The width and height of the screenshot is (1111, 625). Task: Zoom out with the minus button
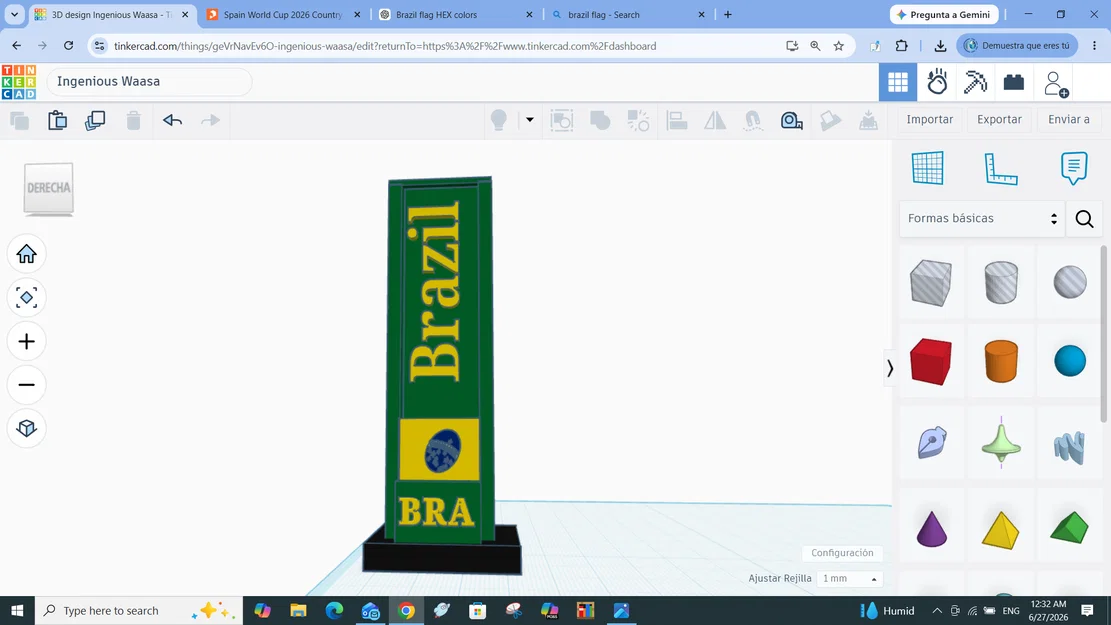coord(26,385)
